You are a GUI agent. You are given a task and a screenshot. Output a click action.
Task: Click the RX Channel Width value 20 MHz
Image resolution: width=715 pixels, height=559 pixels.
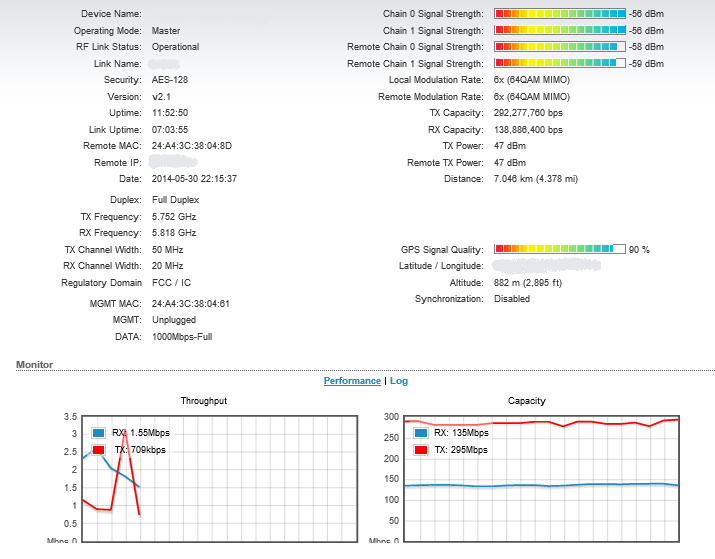[x=167, y=266]
